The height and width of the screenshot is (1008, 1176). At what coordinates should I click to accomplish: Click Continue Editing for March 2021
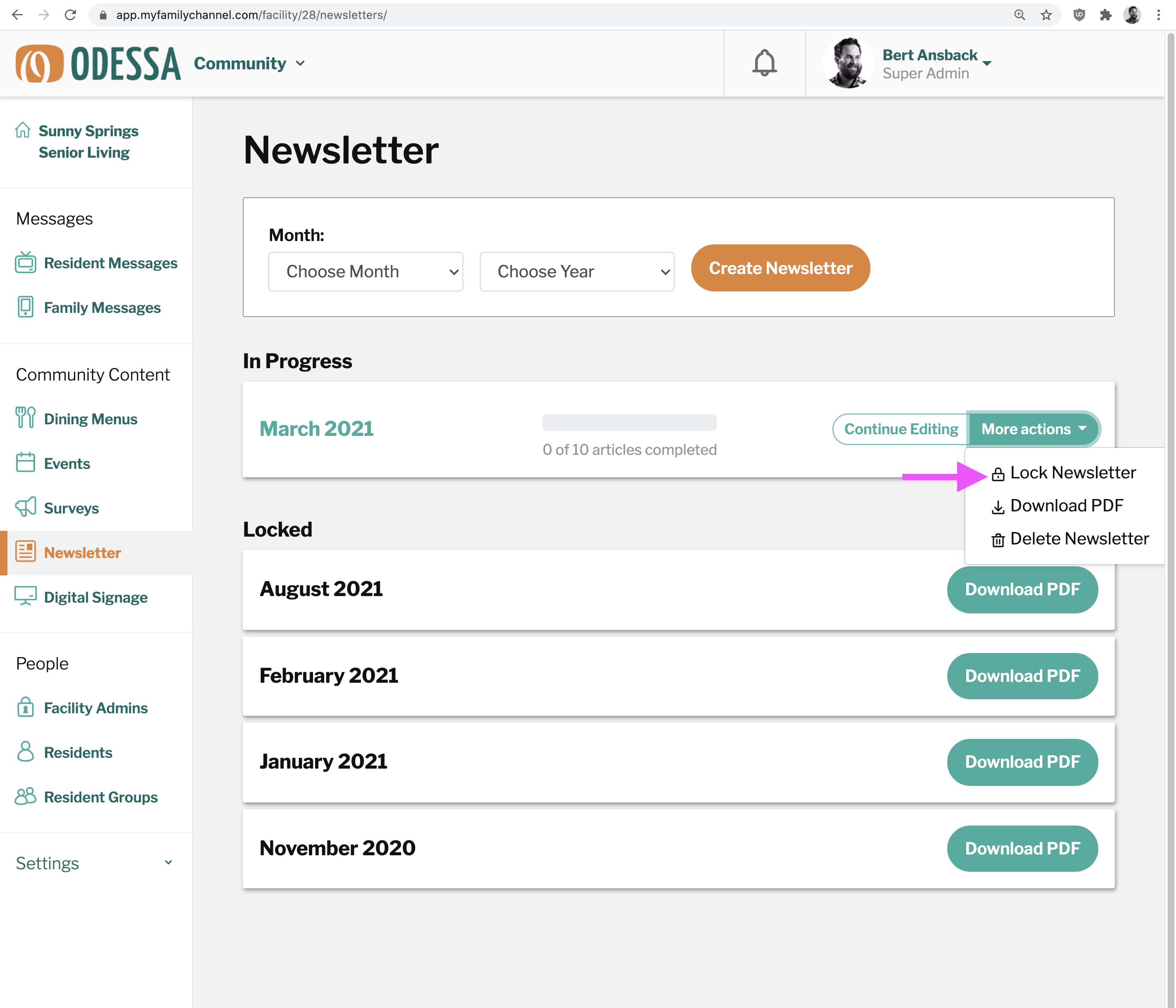coord(901,429)
